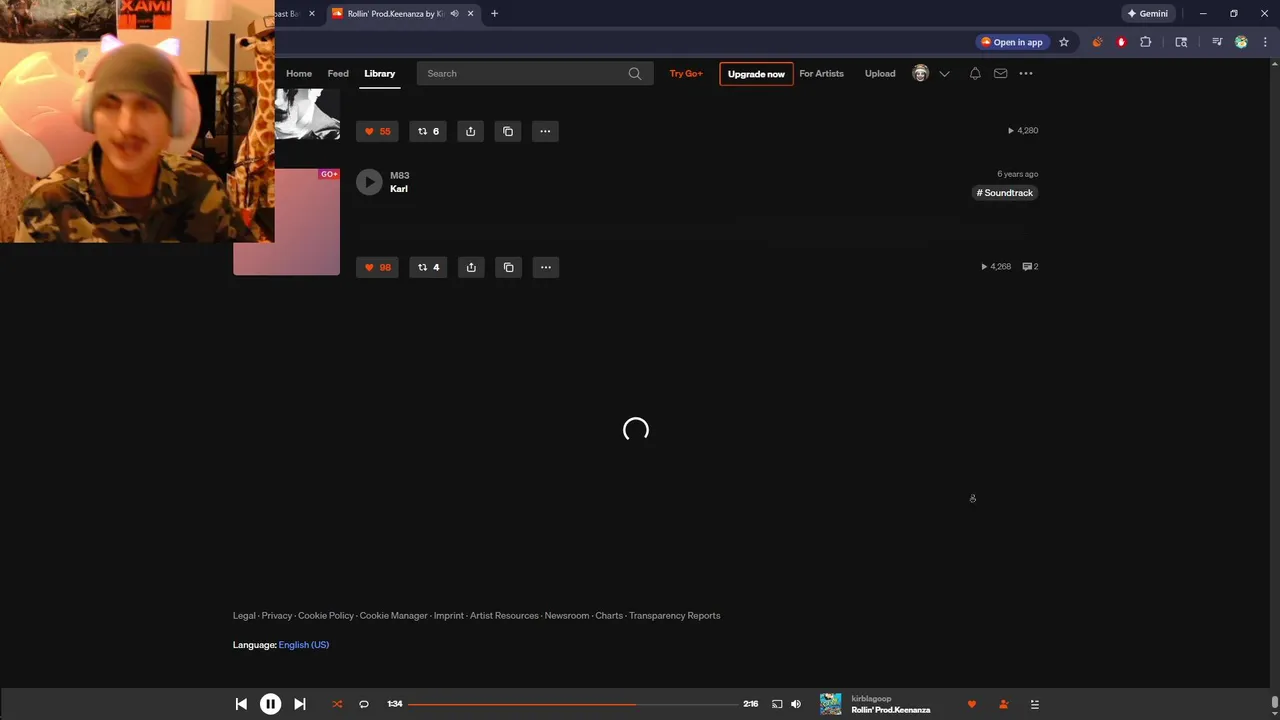The width and height of the screenshot is (1280, 720).
Task: View the comments count on Karl
Action: tap(1030, 267)
